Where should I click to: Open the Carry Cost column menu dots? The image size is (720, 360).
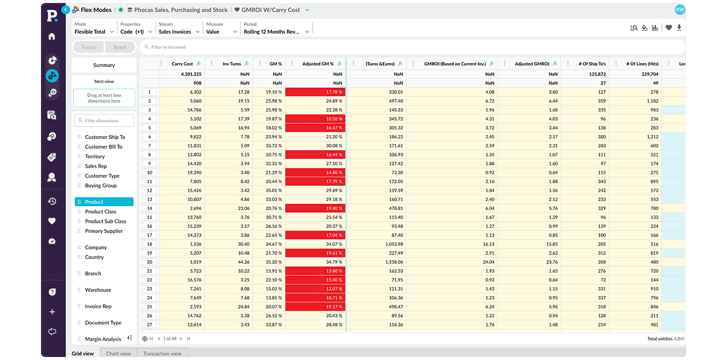162,63
